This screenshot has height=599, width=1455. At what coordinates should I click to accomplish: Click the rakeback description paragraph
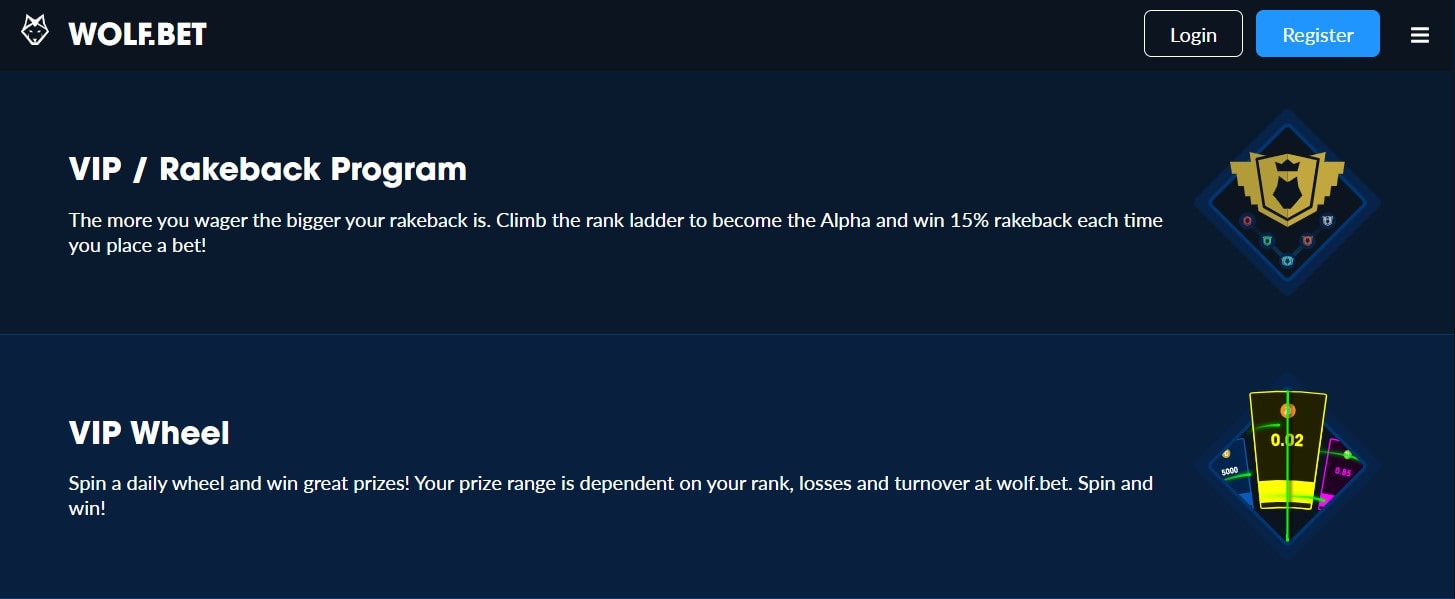[616, 232]
